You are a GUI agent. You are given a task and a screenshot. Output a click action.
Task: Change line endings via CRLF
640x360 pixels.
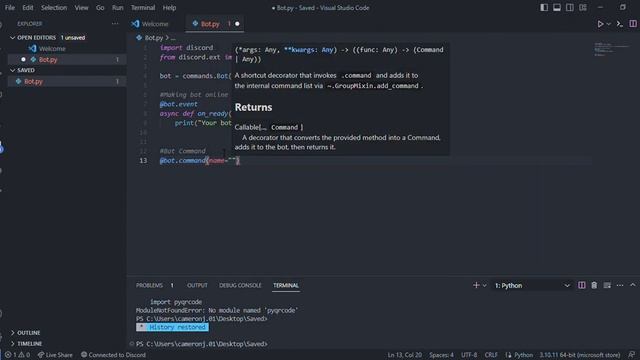pos(491,355)
